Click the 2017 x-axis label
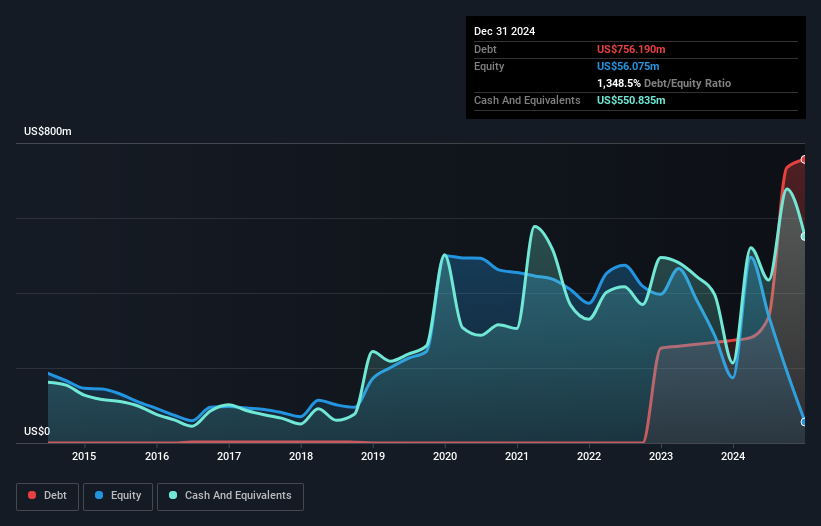The width and height of the screenshot is (821, 526). coord(229,456)
